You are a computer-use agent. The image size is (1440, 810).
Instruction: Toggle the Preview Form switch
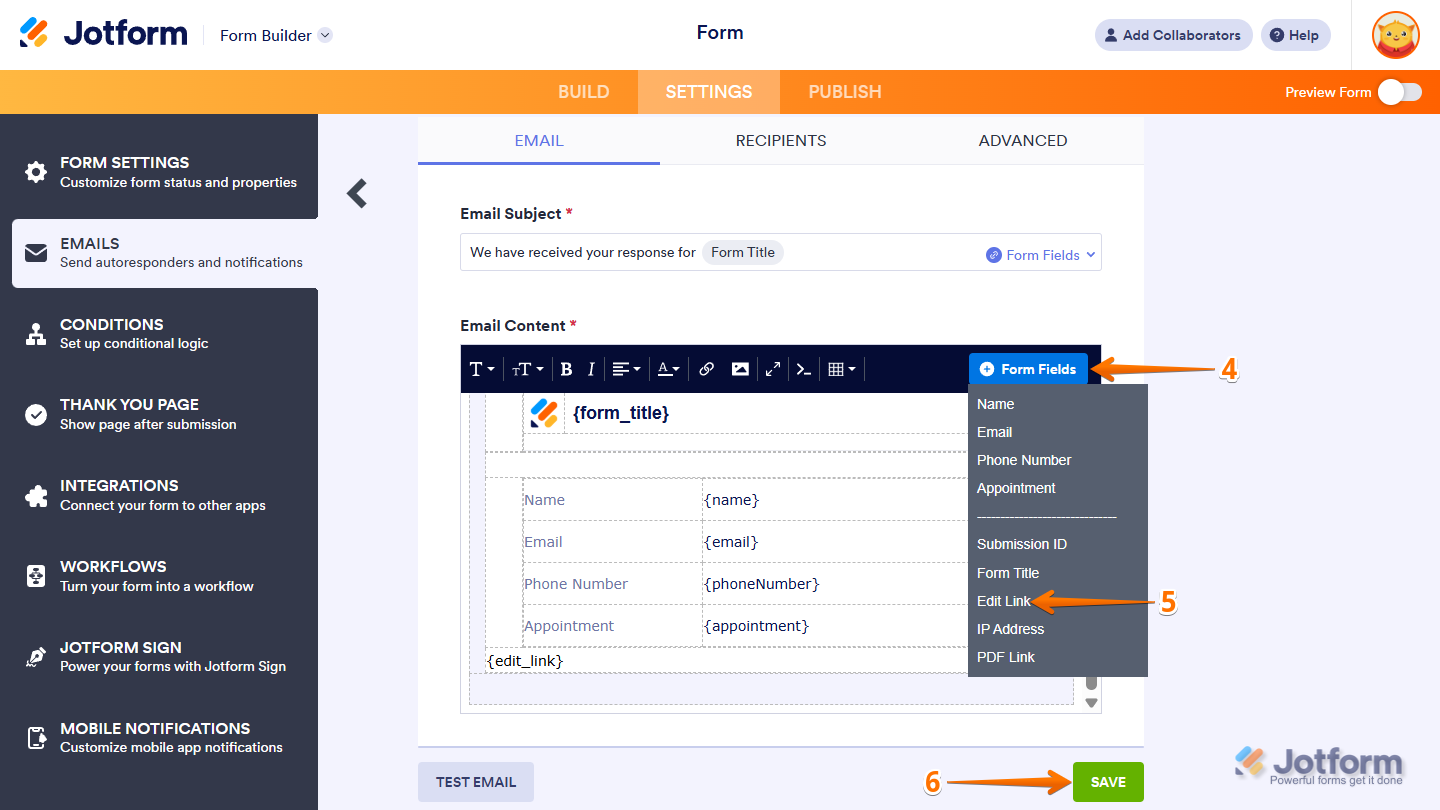click(1399, 92)
